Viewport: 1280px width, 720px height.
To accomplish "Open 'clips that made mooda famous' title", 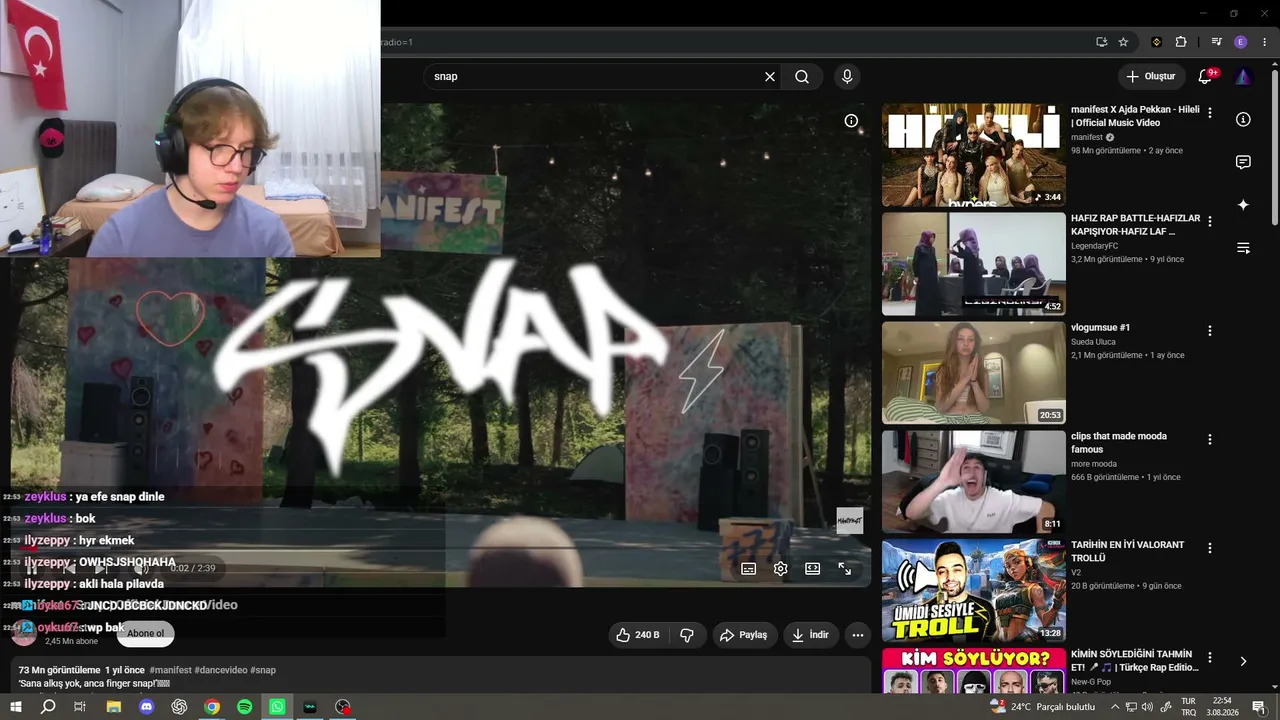I will pyautogui.click(x=1119, y=443).
